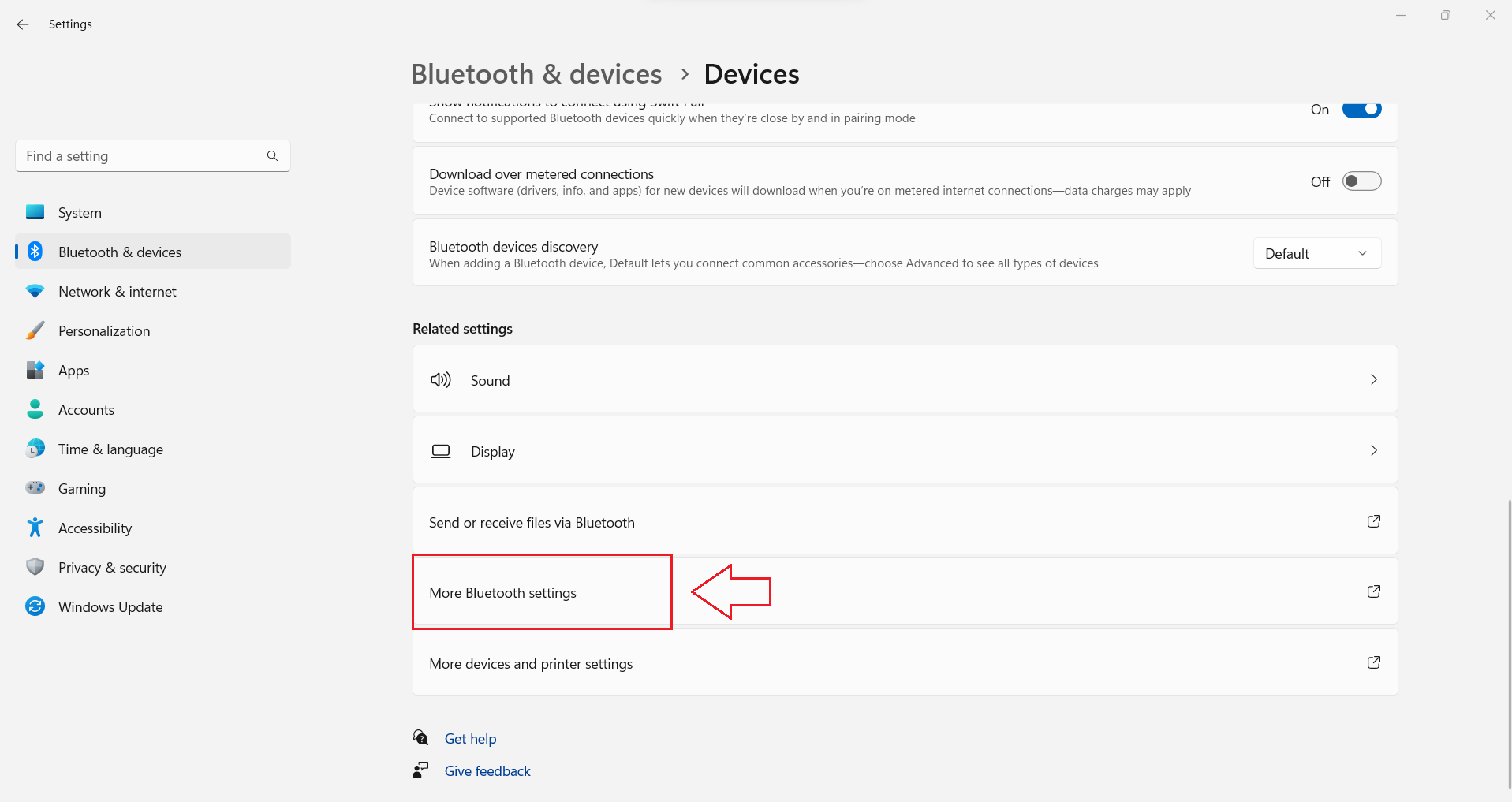This screenshot has height=802, width=1512.
Task: Open the Accessibility icon
Action: [35, 528]
